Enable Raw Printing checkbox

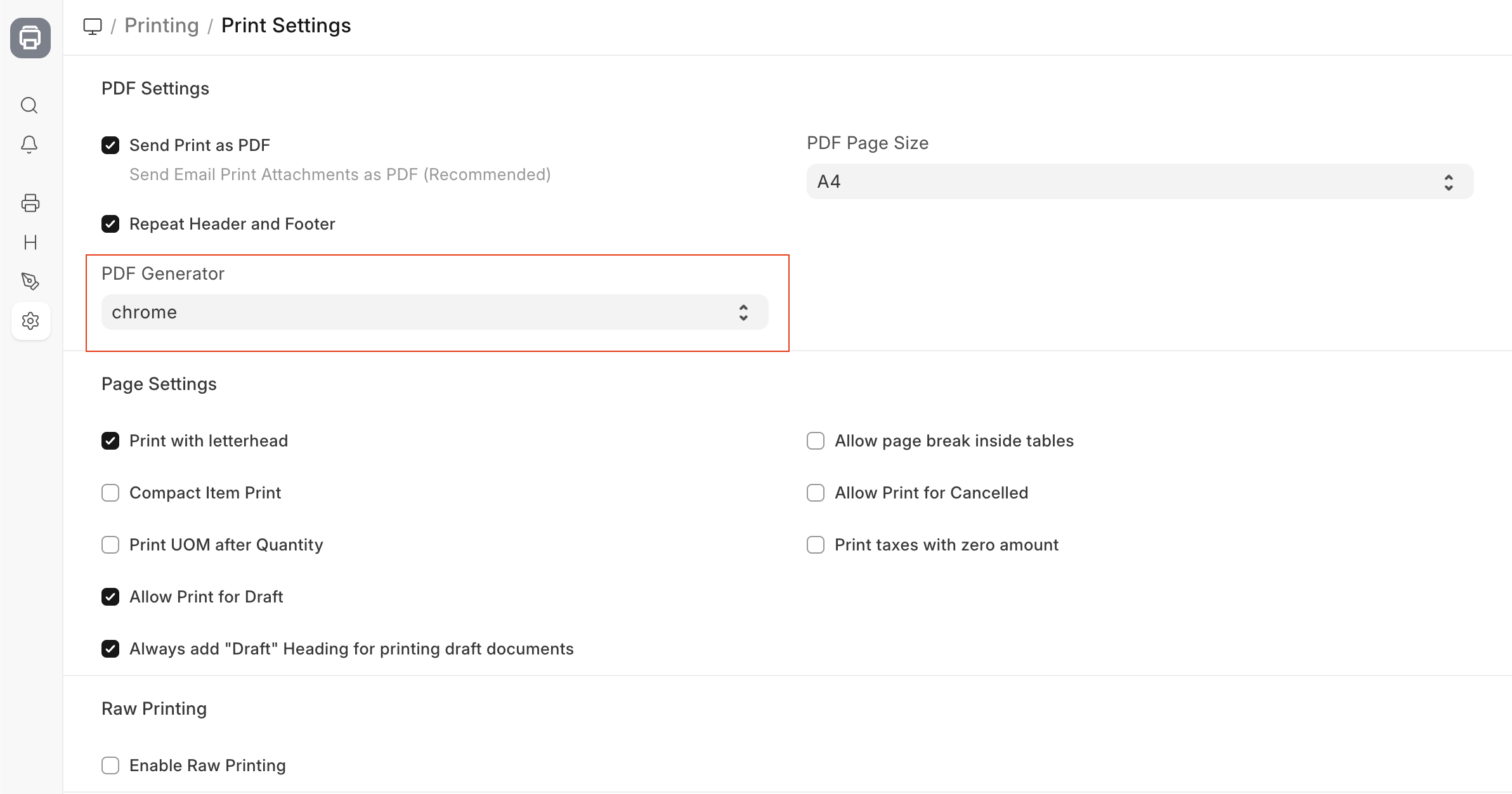[110, 765]
